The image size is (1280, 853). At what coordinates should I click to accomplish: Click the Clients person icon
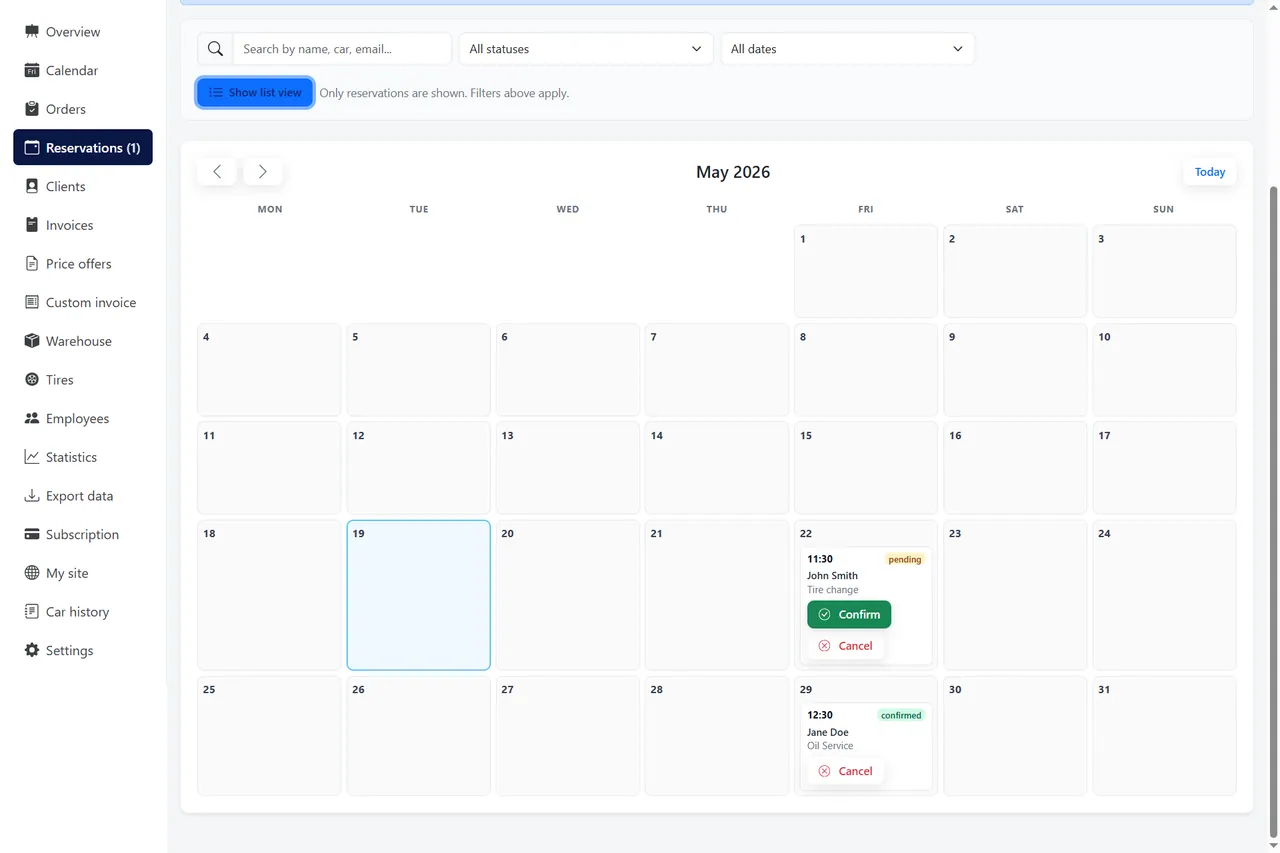32,186
